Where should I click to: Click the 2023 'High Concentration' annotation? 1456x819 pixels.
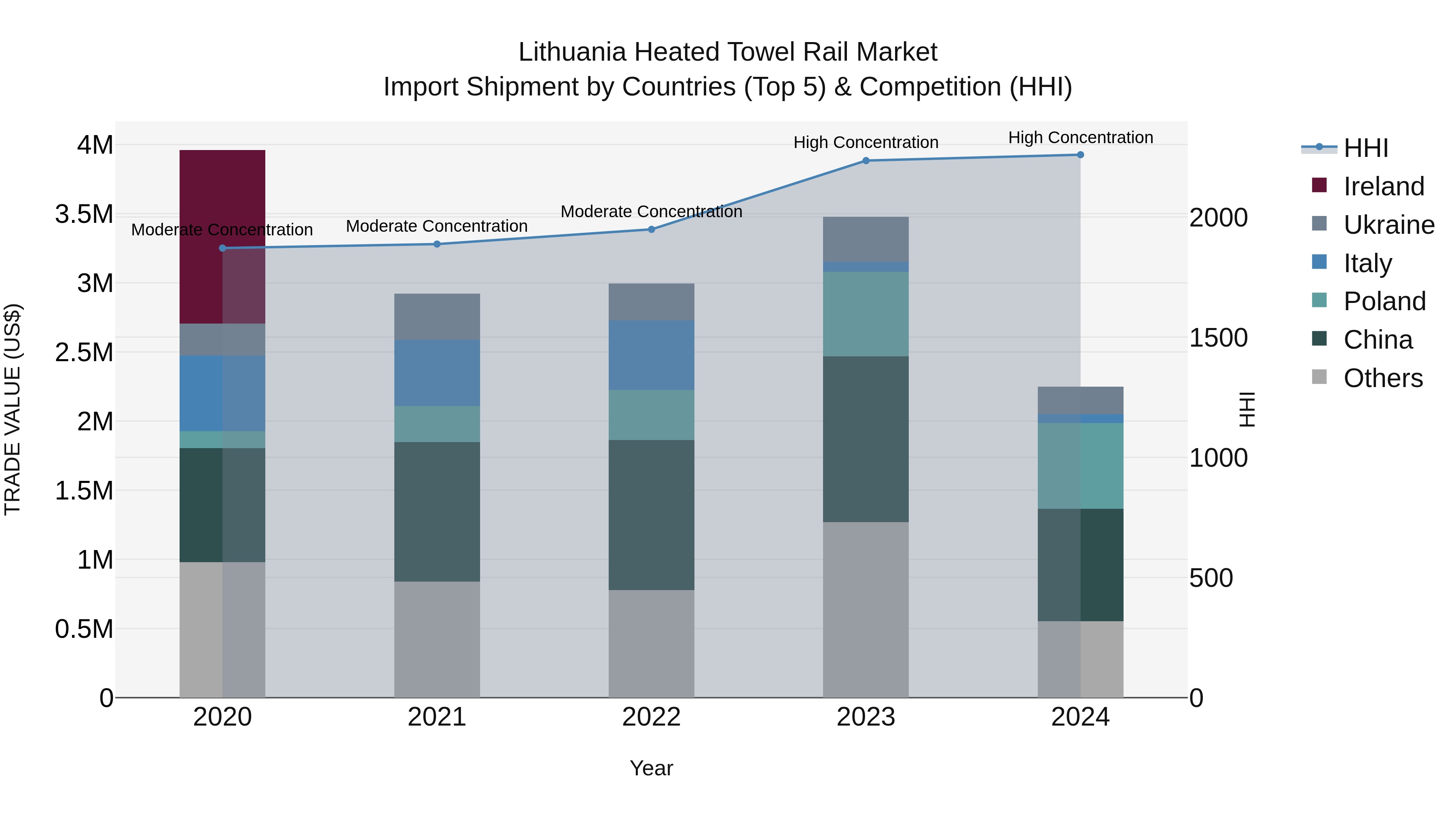pos(866,142)
